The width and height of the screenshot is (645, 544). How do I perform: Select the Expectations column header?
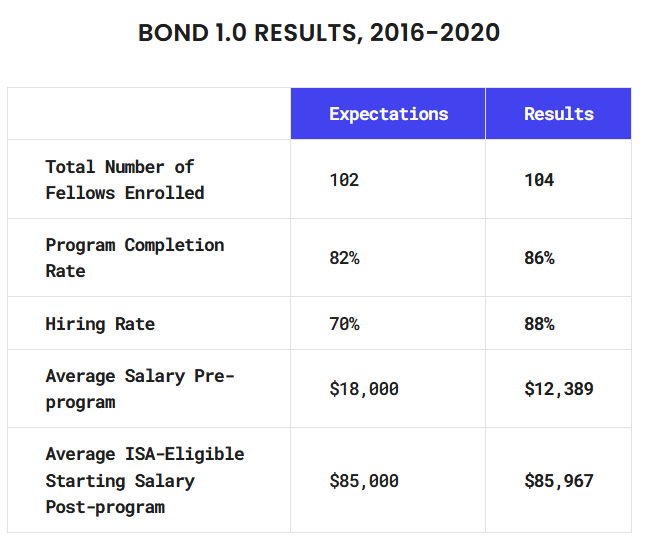(388, 114)
